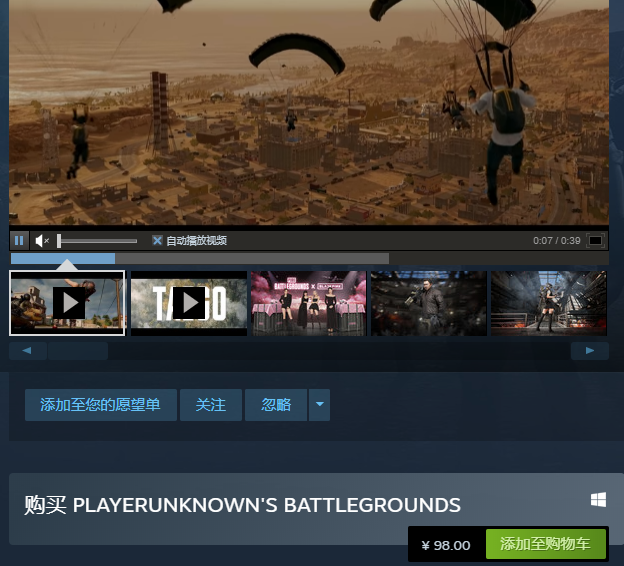This screenshot has height=566, width=624.
Task: Uncheck the 自动播放视频 autoplay checkbox
Action: pos(157,240)
